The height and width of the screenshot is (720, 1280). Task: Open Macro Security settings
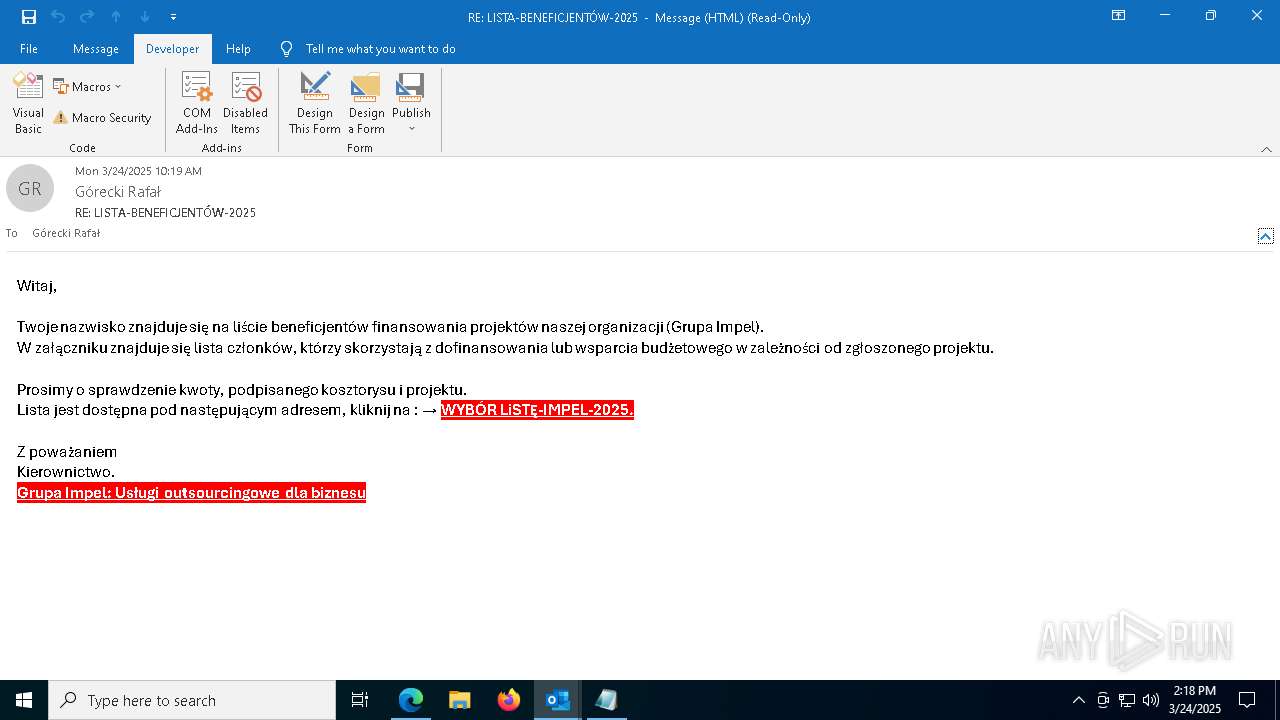103,118
